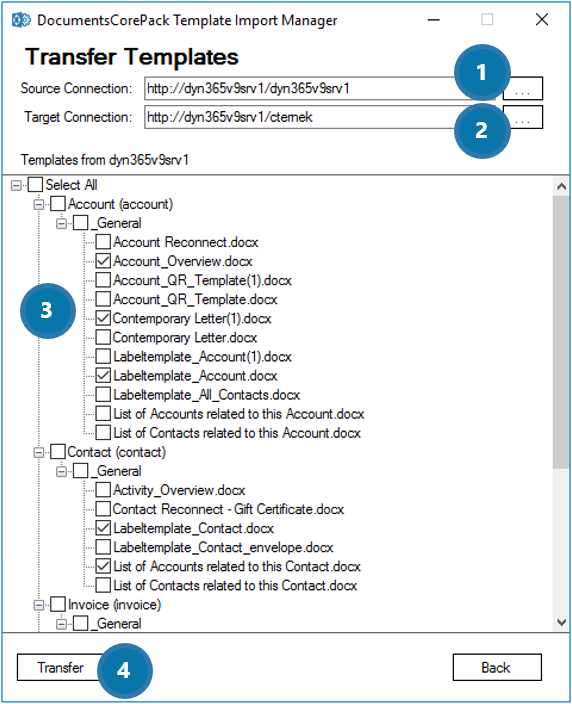
Task: Select the Activity_Overview.docx tree item
Action: point(179,490)
